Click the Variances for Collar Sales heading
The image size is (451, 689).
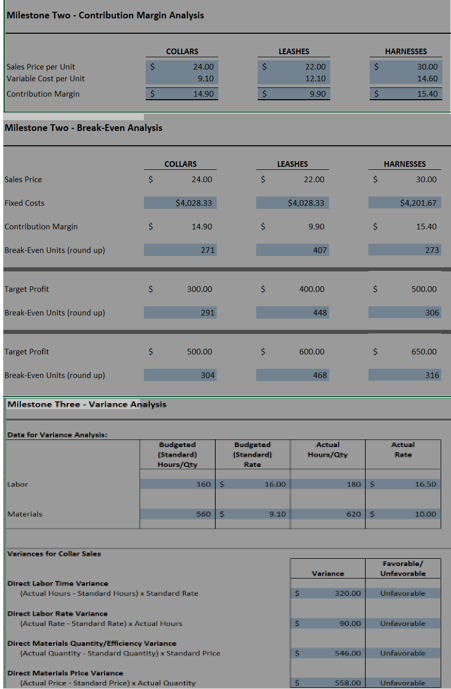[x=54, y=554]
